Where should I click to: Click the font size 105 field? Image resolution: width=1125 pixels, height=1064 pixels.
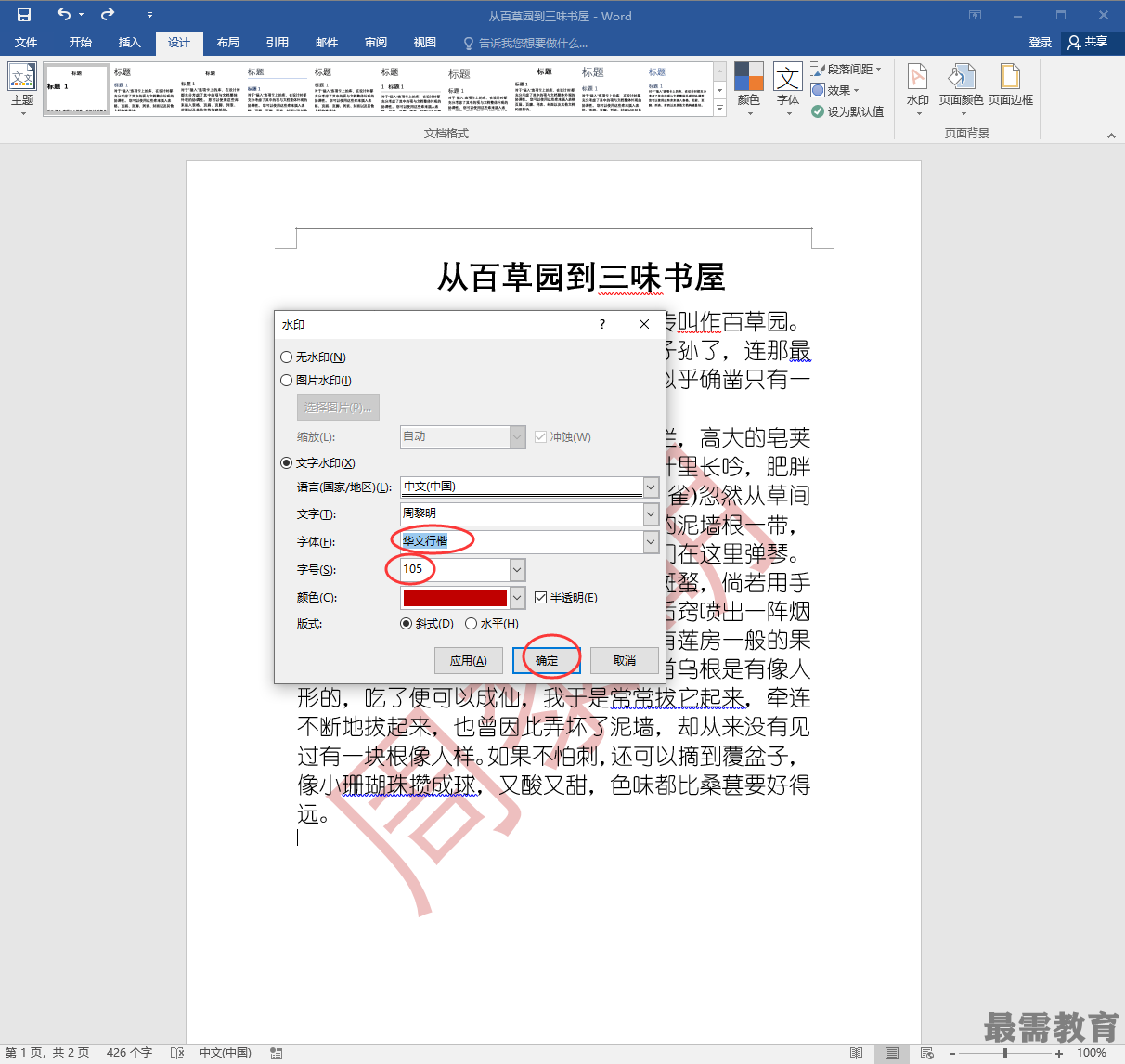pyautogui.click(x=455, y=569)
